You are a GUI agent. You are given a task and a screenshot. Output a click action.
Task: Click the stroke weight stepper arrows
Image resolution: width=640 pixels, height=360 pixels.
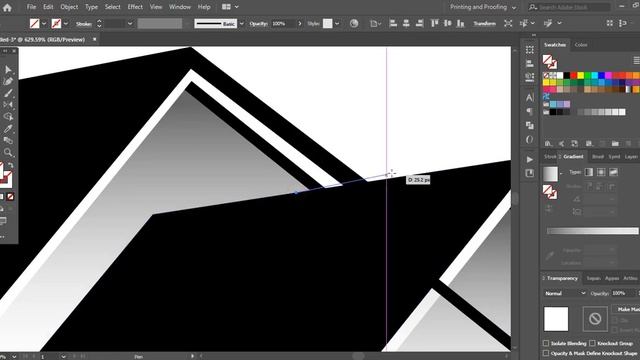pyautogui.click(x=99, y=24)
